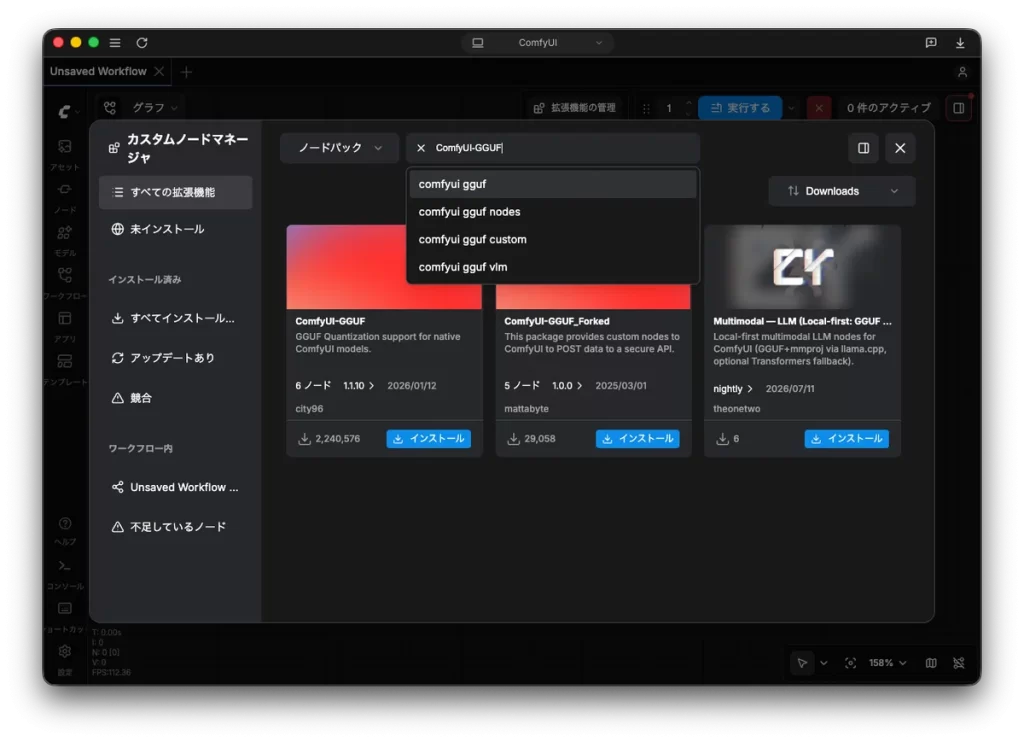Open the user account icon
Screen dimensions: 1024x742
[962, 72]
